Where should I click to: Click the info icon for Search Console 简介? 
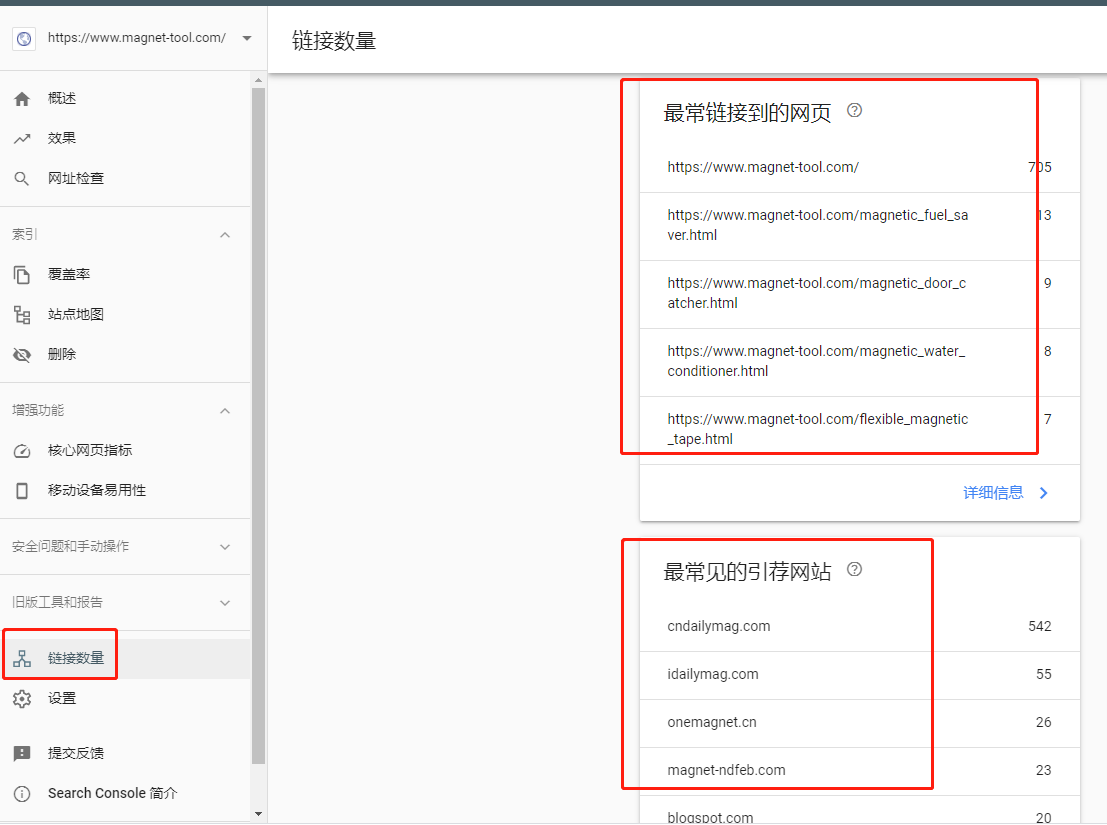click(x=22, y=794)
